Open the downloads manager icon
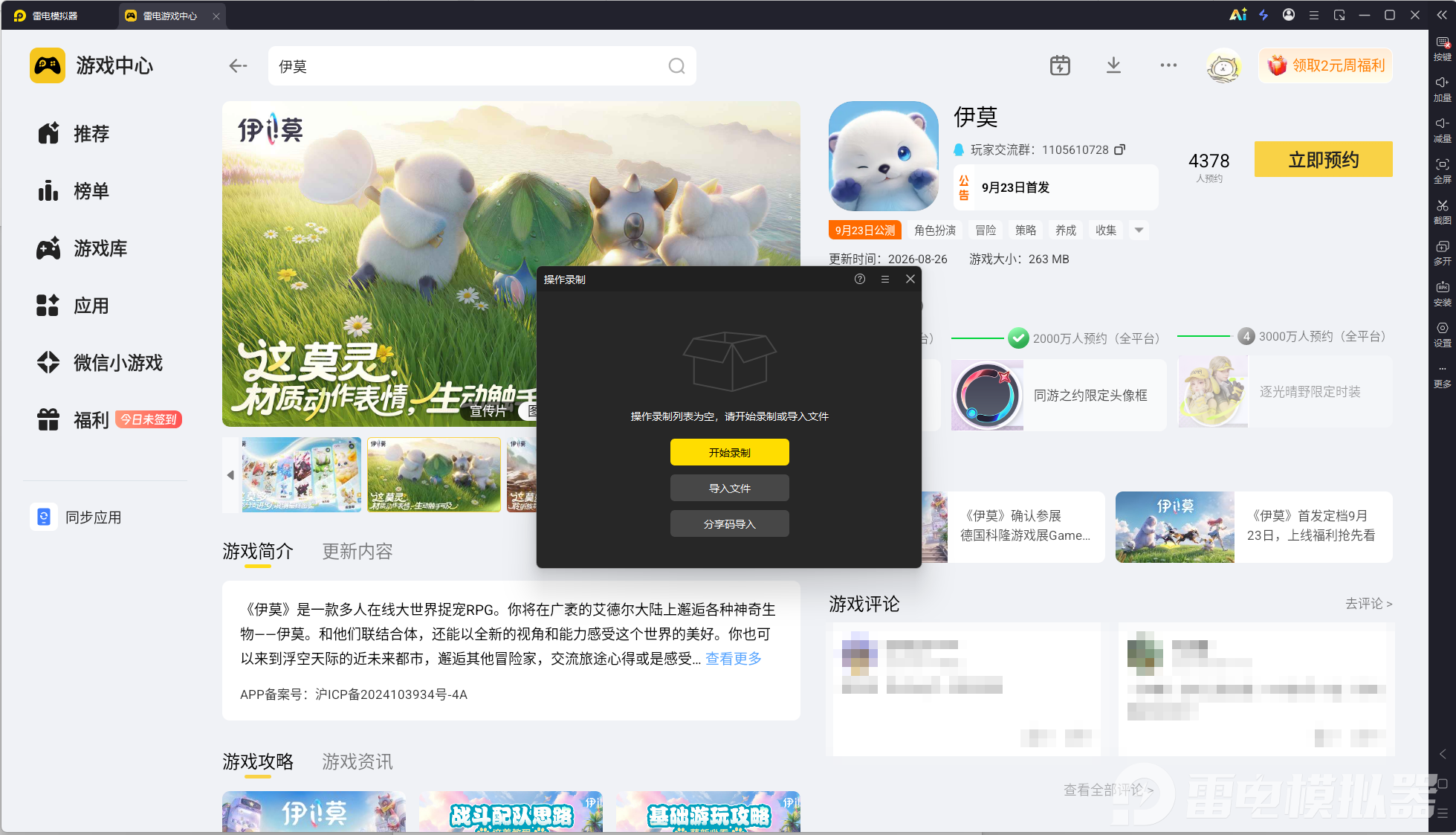The height and width of the screenshot is (835, 1456). pos(1113,65)
